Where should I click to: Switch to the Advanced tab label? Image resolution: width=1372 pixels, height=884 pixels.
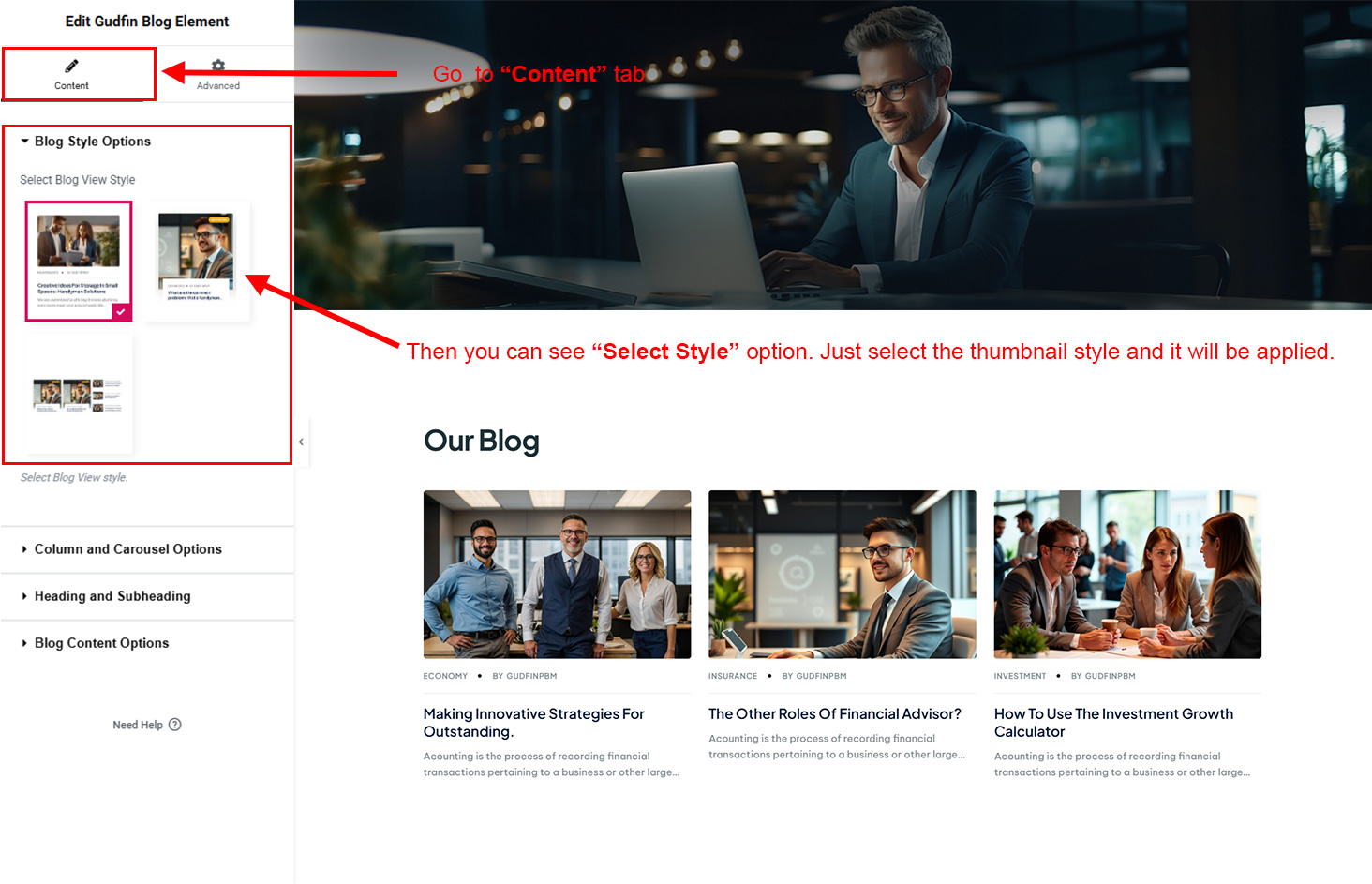pyautogui.click(x=218, y=85)
